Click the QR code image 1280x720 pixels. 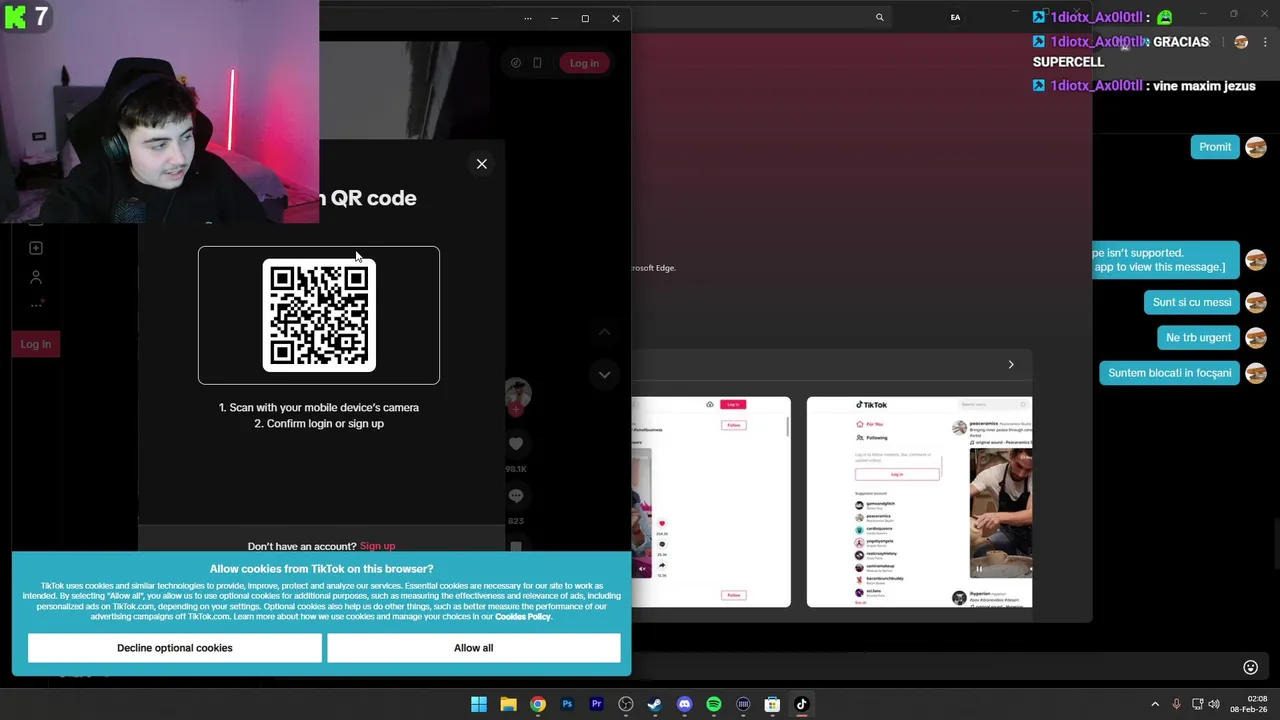point(319,315)
